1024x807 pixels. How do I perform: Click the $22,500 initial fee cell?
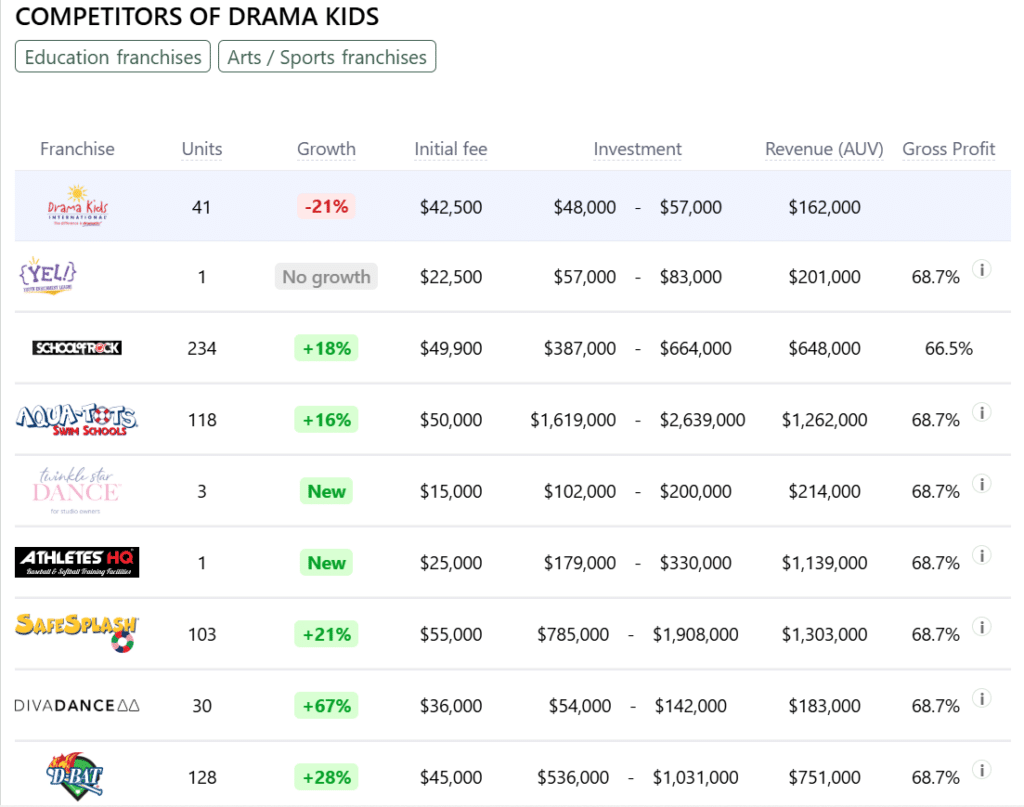point(451,277)
